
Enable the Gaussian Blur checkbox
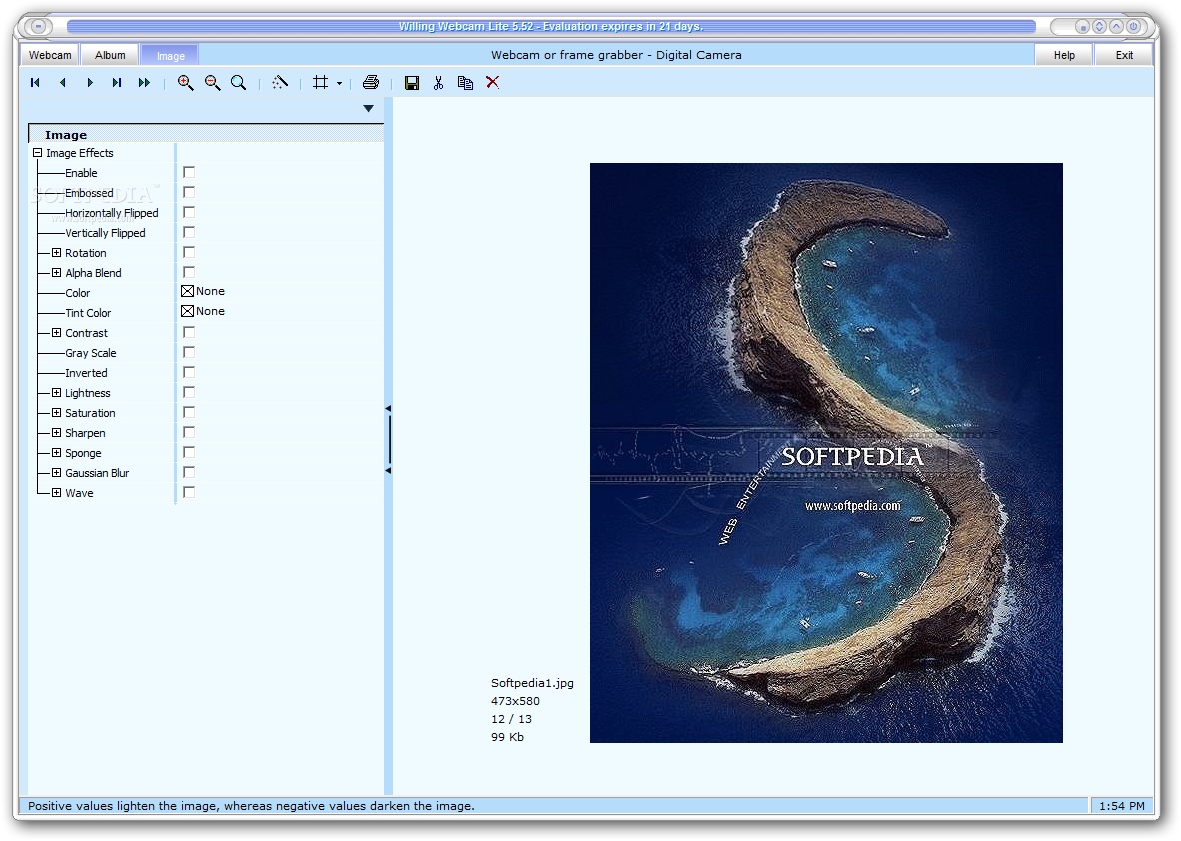pyautogui.click(x=189, y=472)
